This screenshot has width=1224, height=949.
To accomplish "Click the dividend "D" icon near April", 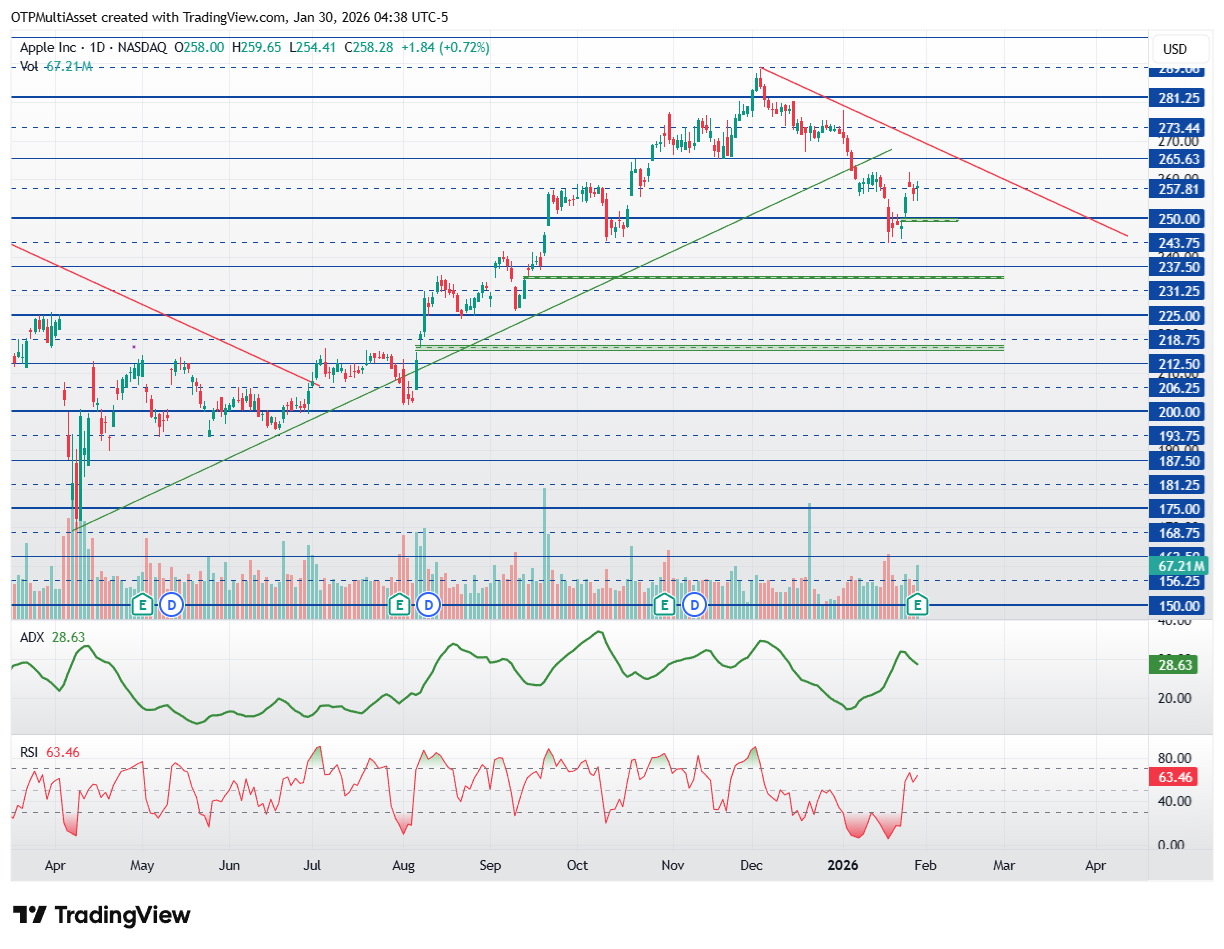I will click(x=170, y=604).
